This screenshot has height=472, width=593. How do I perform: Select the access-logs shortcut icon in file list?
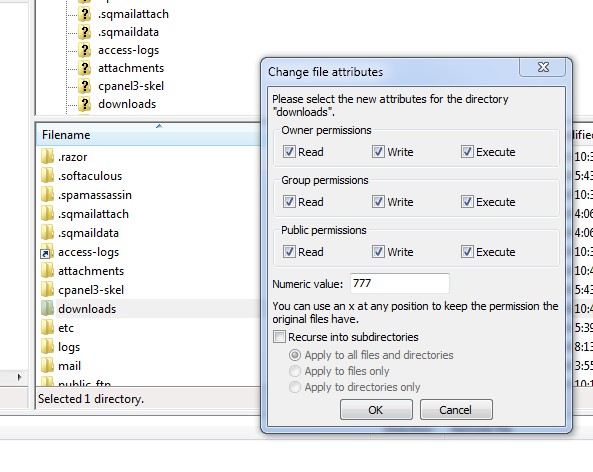(45, 253)
